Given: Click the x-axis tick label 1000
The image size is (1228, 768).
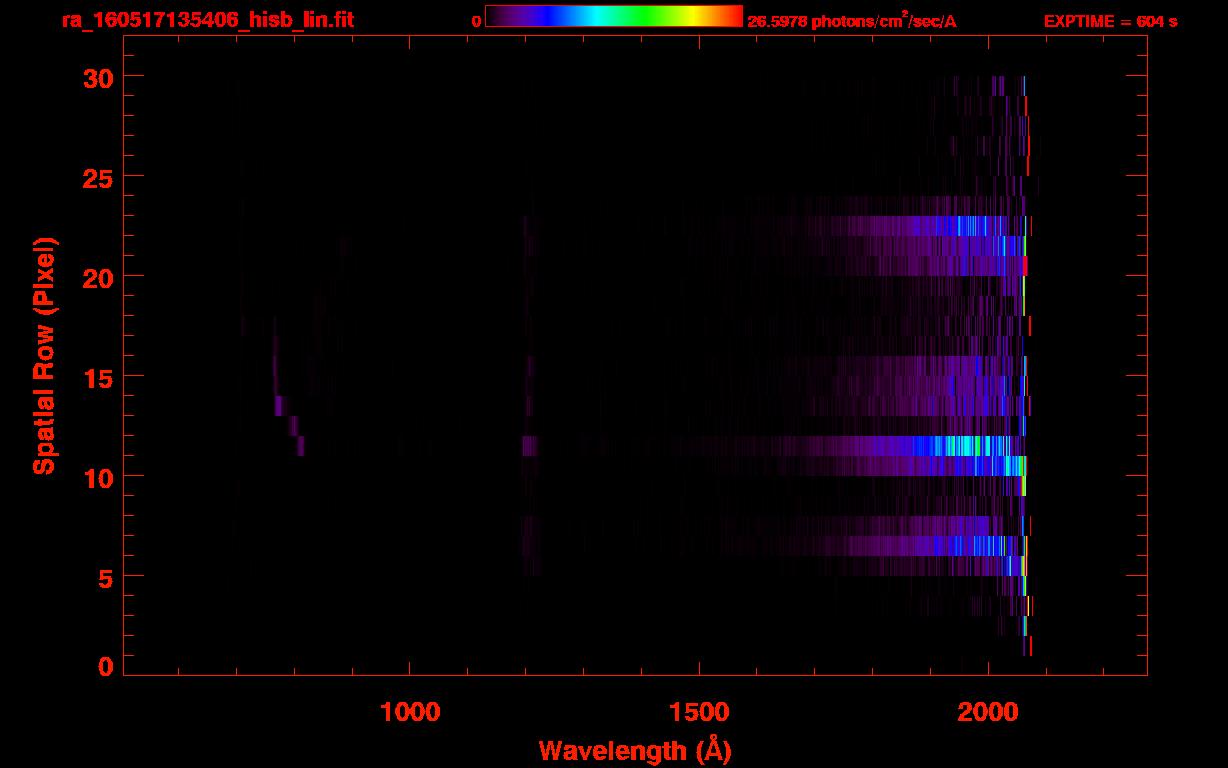Looking at the screenshot, I should point(410,712).
